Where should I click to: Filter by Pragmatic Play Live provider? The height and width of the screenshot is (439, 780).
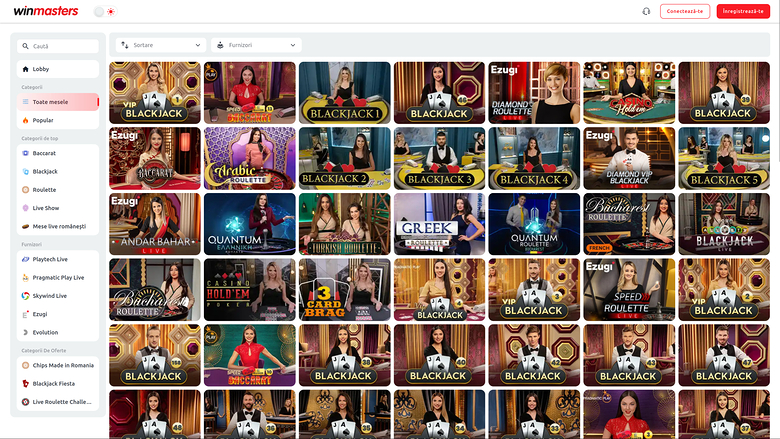point(58,277)
